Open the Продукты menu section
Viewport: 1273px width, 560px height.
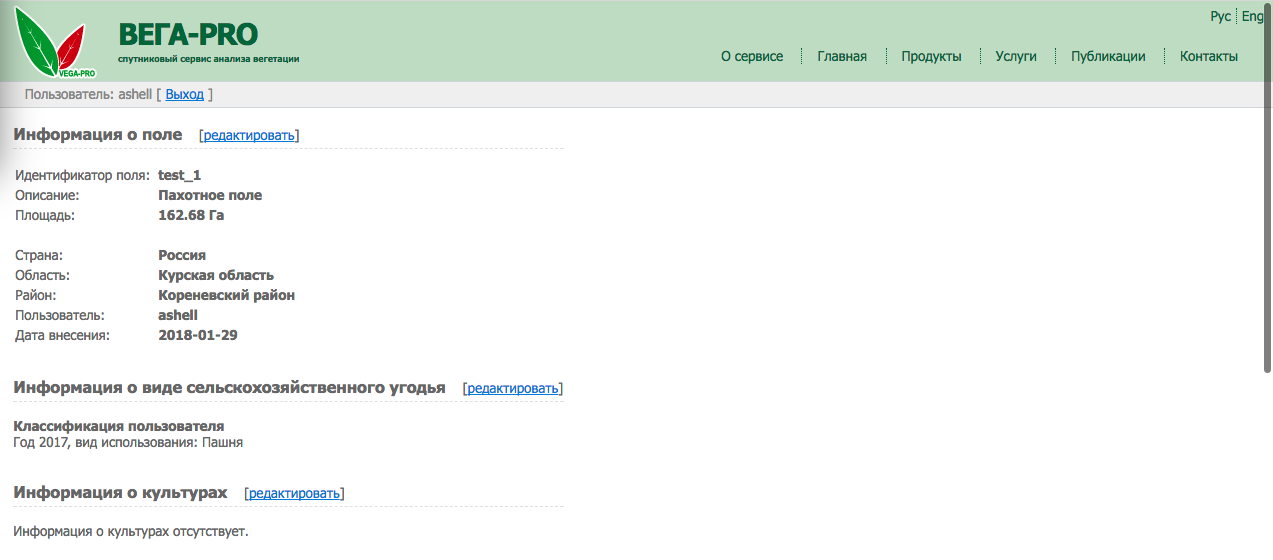[x=931, y=57]
